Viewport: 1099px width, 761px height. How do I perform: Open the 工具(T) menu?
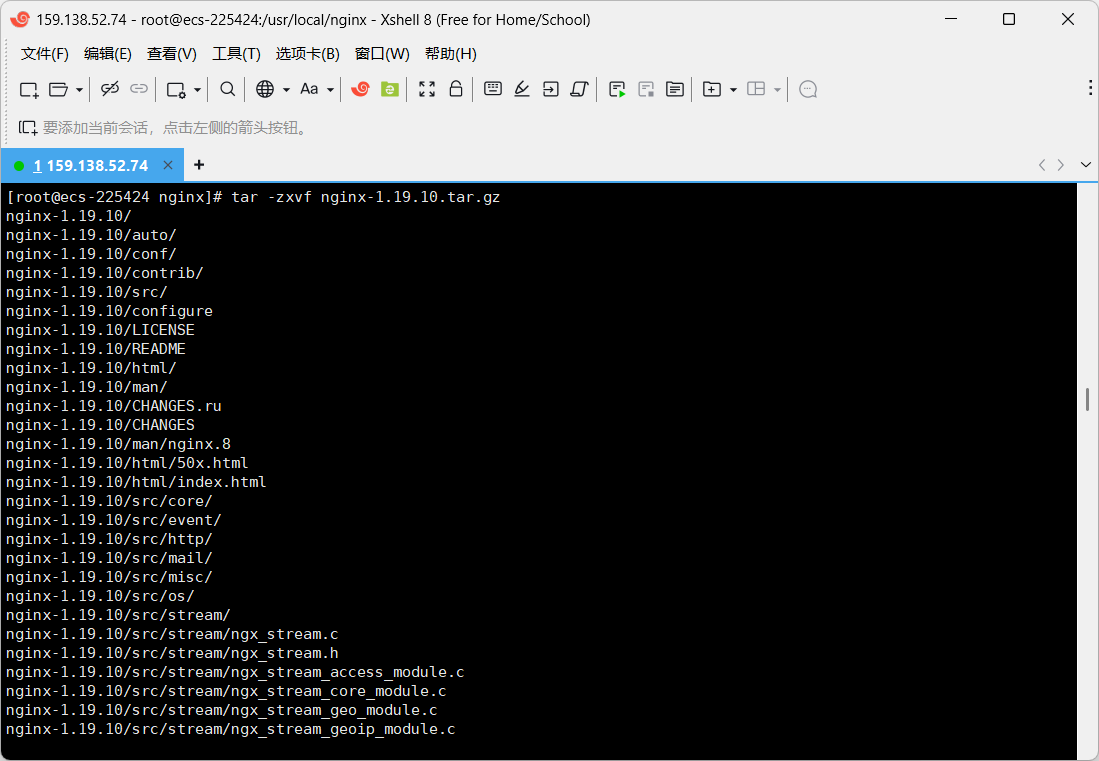coord(236,54)
